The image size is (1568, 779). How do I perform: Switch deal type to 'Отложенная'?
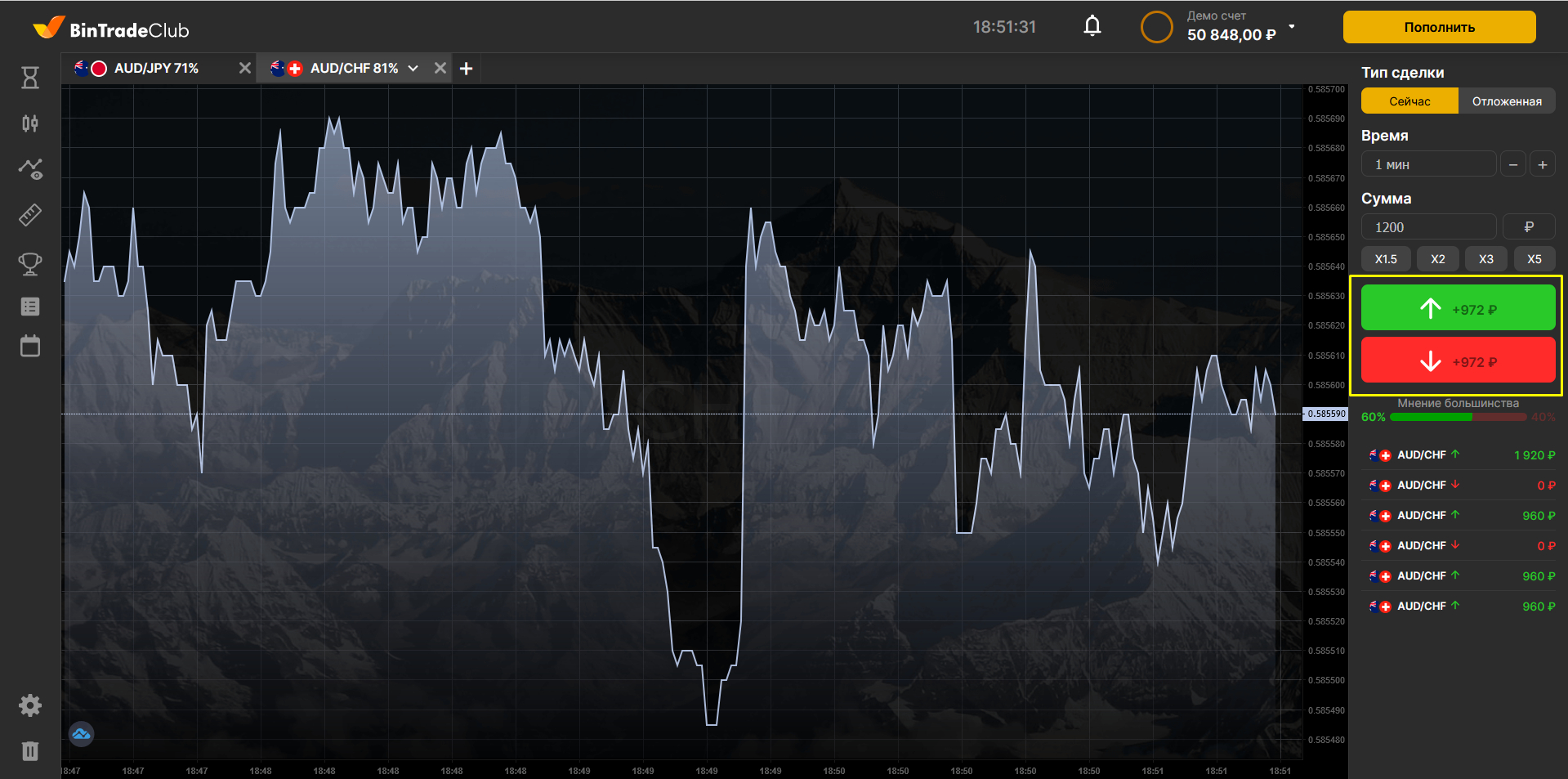[x=1507, y=101]
